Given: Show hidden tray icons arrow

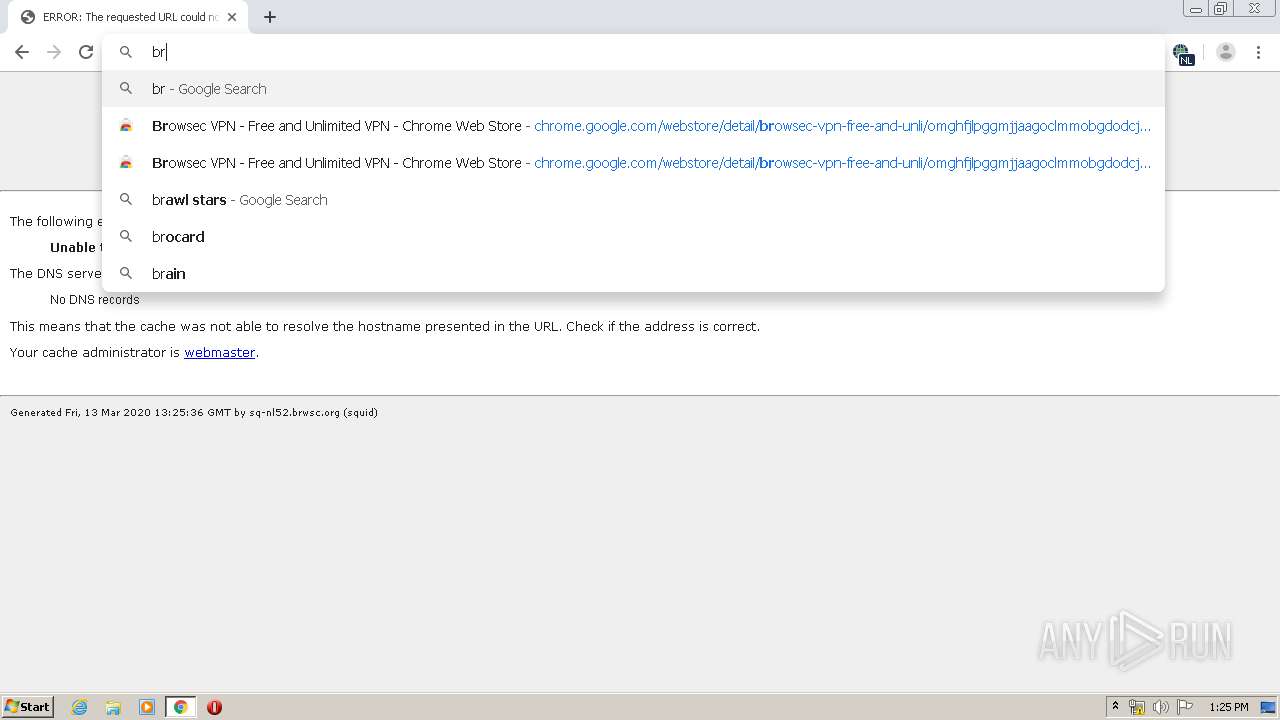Looking at the screenshot, I should [x=1115, y=707].
